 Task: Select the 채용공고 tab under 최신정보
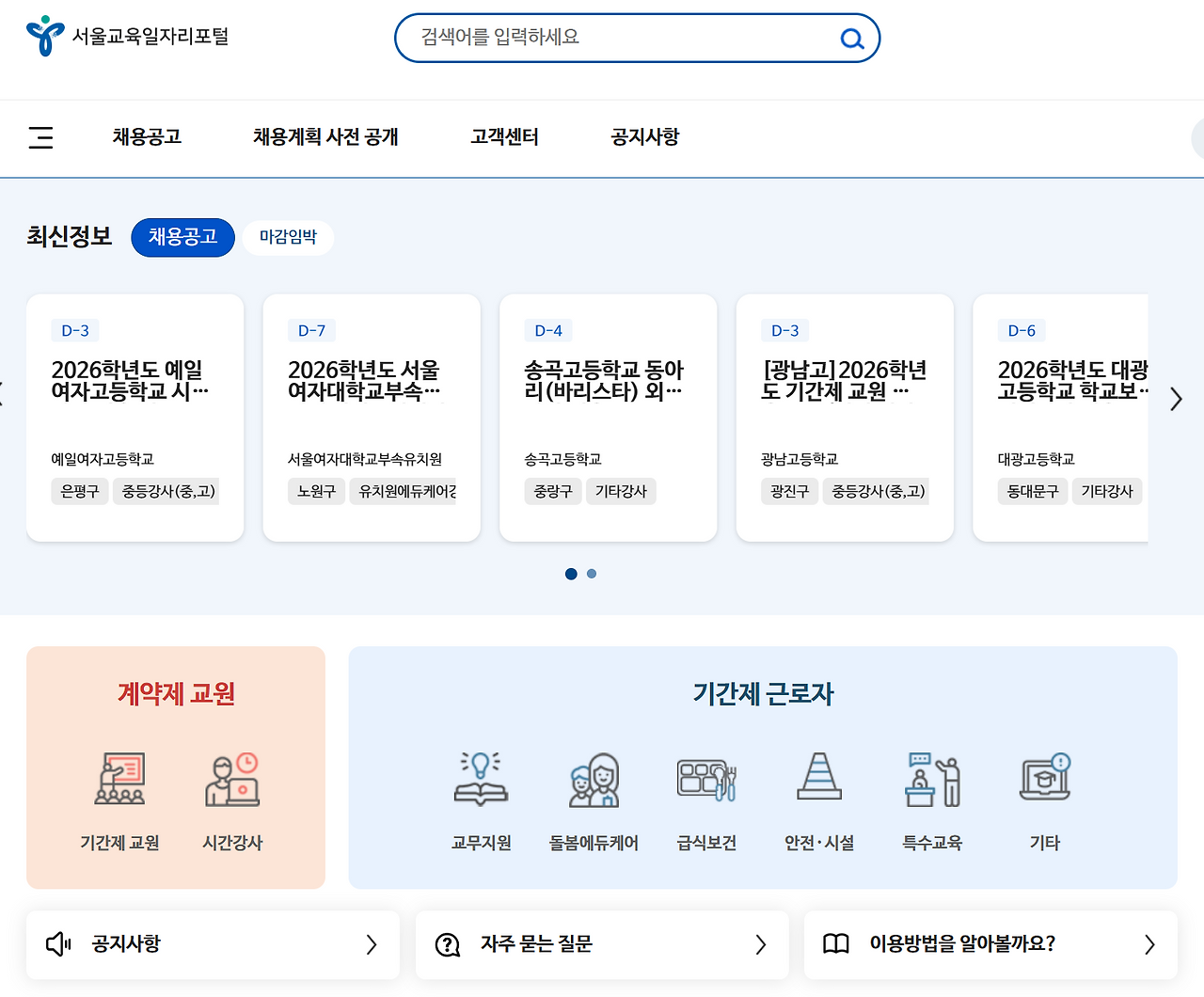[182, 237]
